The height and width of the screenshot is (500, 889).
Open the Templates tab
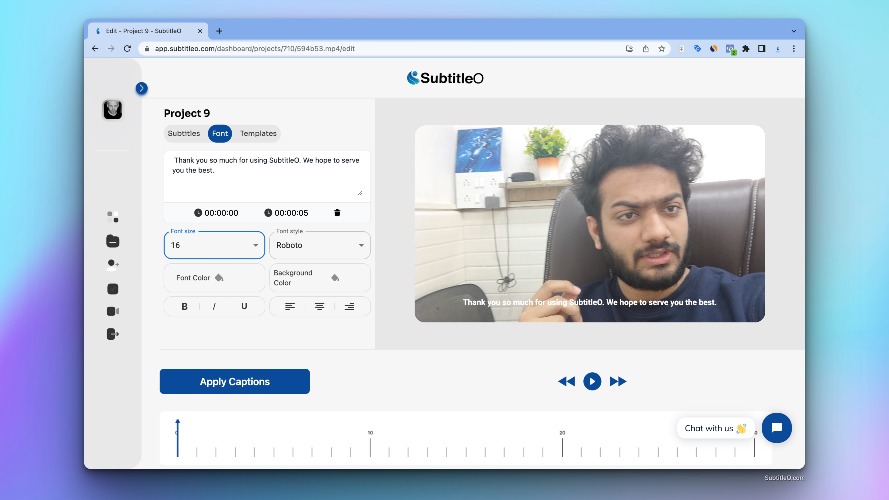pos(258,133)
